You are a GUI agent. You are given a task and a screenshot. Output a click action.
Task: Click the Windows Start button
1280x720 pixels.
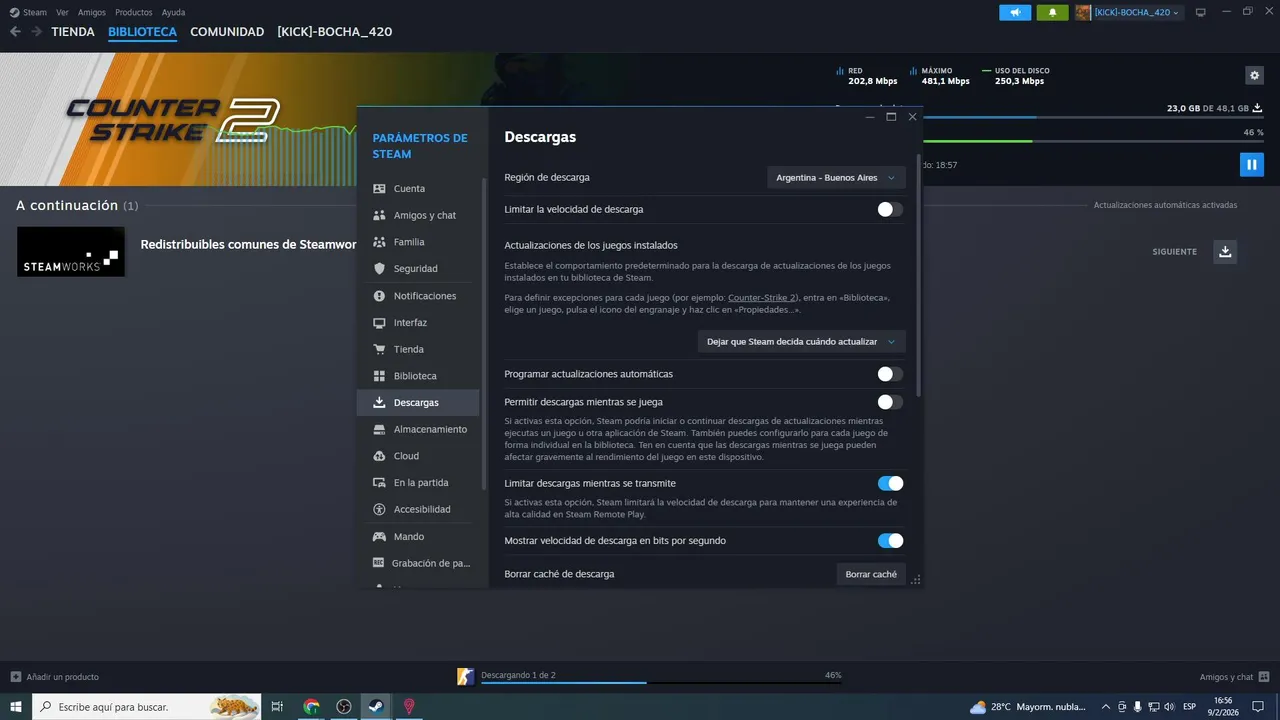[x=15, y=706]
